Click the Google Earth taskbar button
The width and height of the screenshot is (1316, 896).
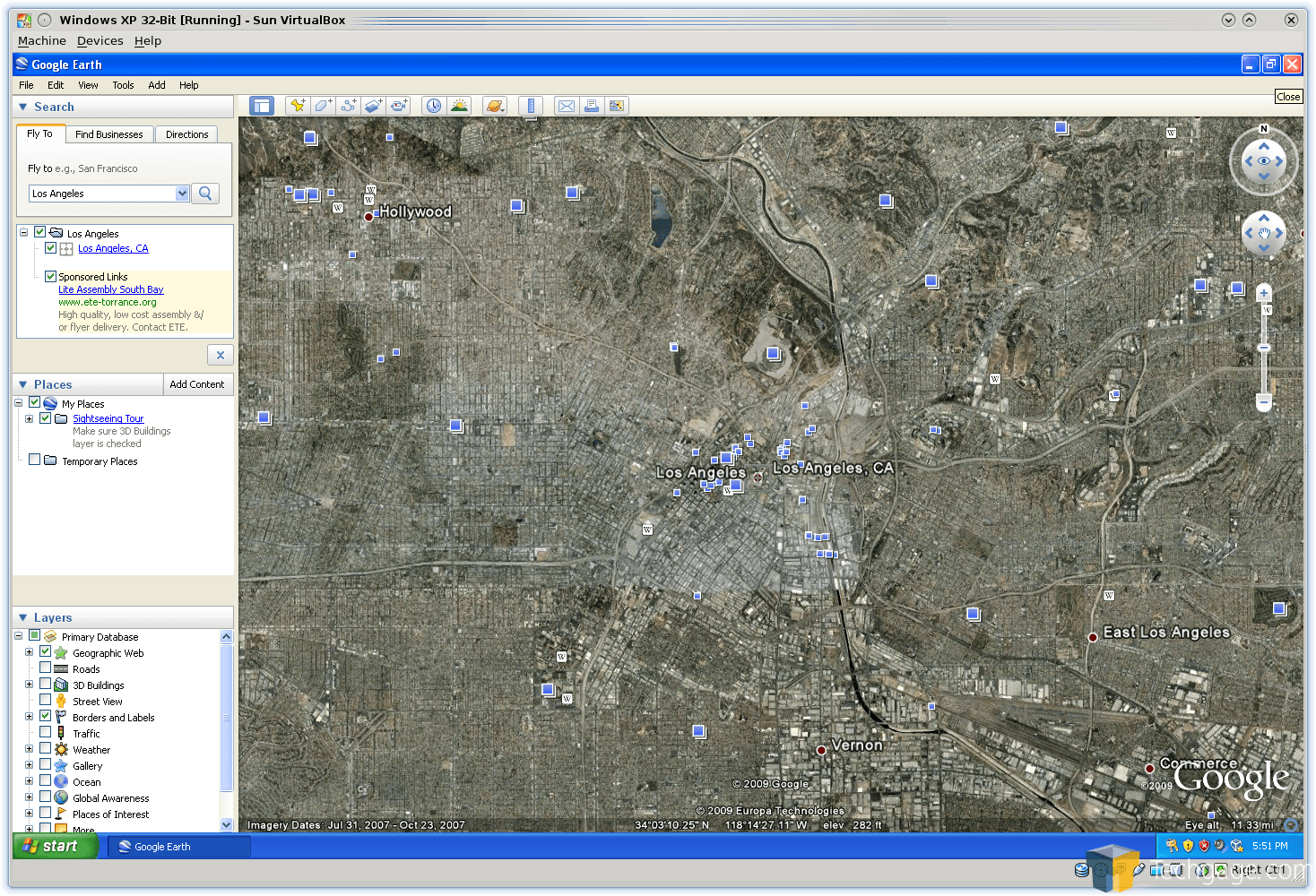(179, 846)
